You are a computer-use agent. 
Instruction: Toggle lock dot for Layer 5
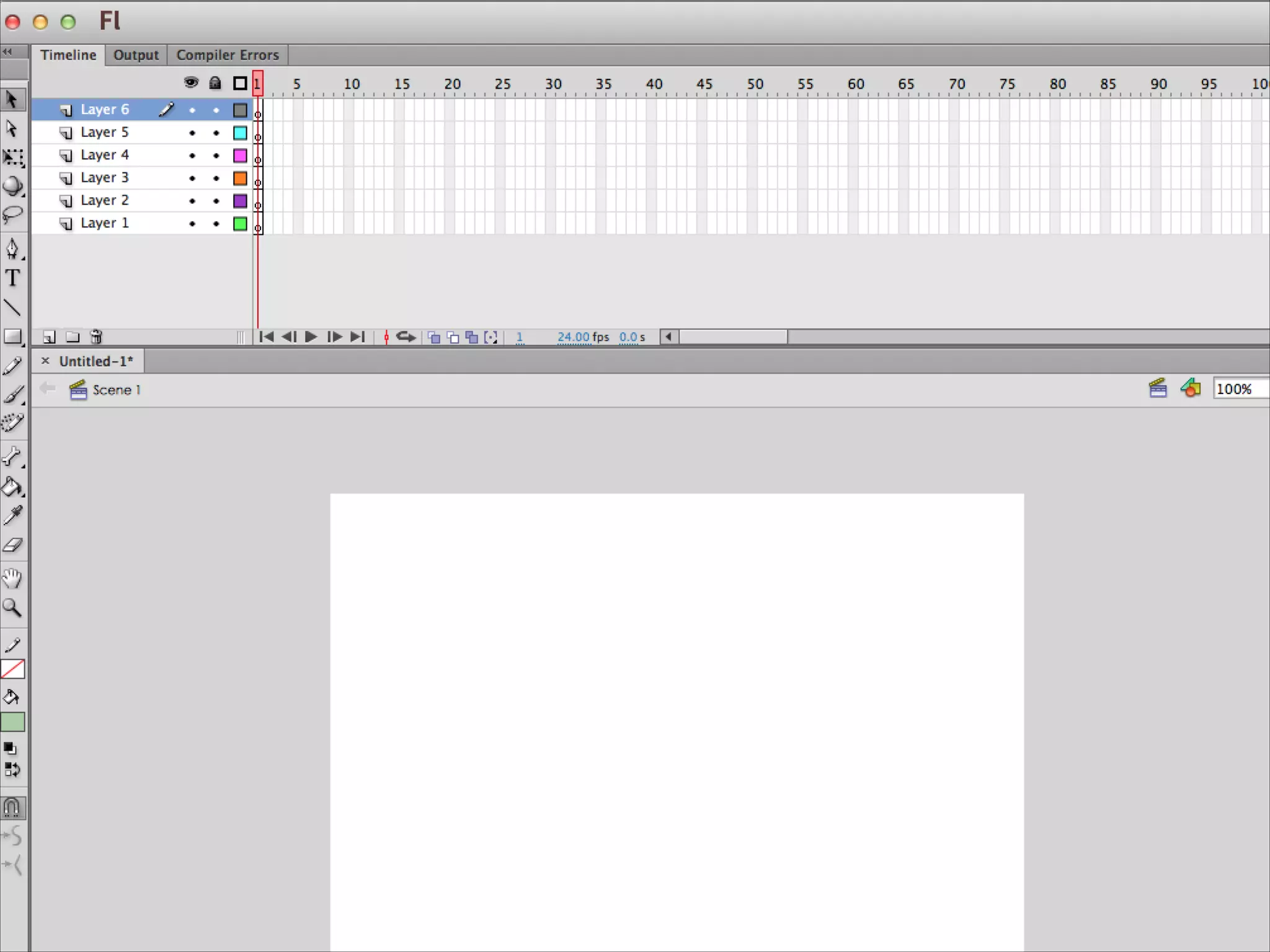216,133
